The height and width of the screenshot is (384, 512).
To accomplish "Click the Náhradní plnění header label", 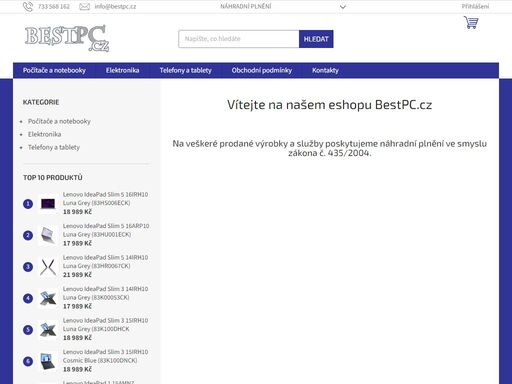I will pyautogui.click(x=246, y=6).
